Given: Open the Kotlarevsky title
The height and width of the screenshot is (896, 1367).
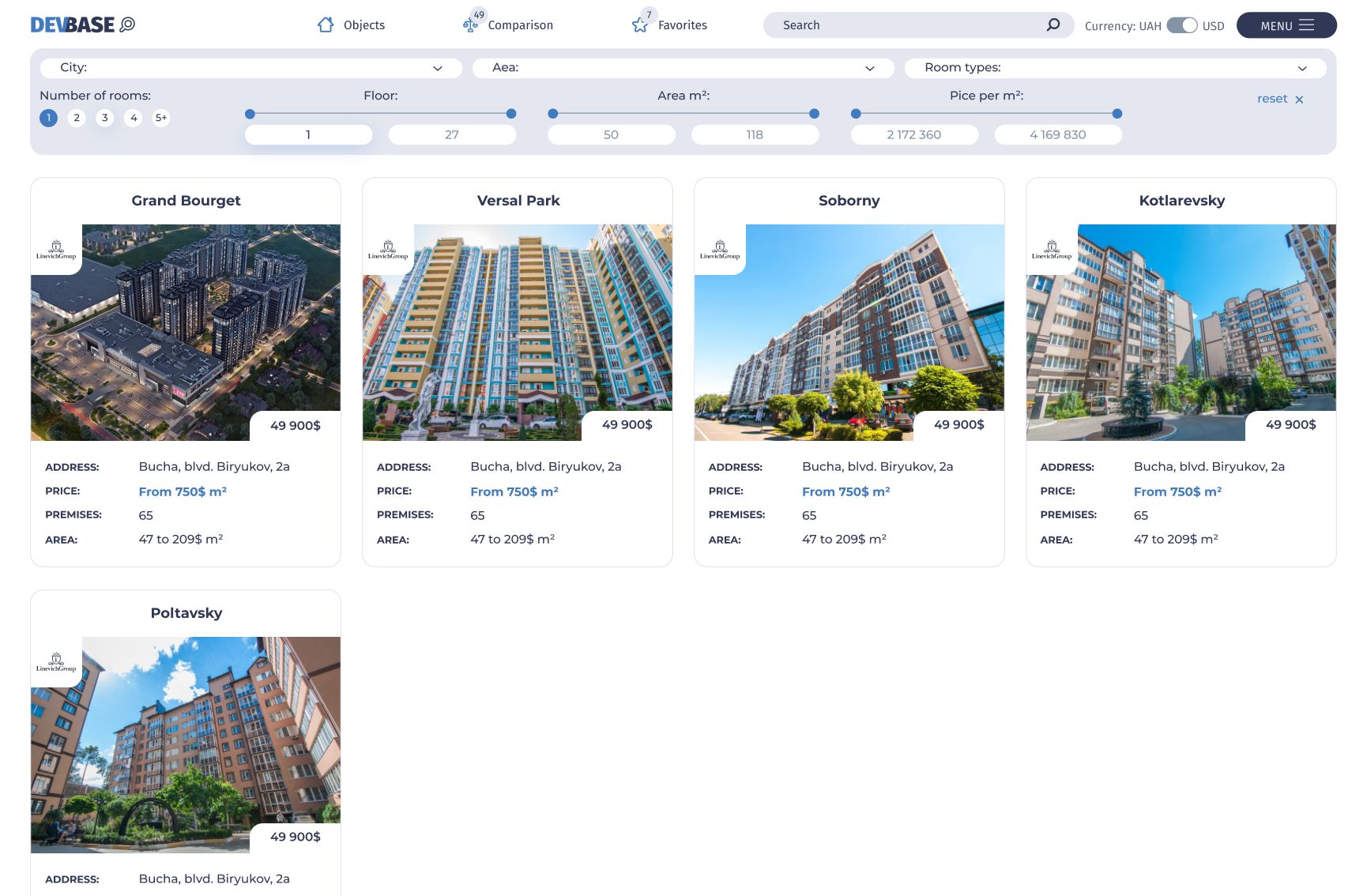Looking at the screenshot, I should click(x=1182, y=201).
